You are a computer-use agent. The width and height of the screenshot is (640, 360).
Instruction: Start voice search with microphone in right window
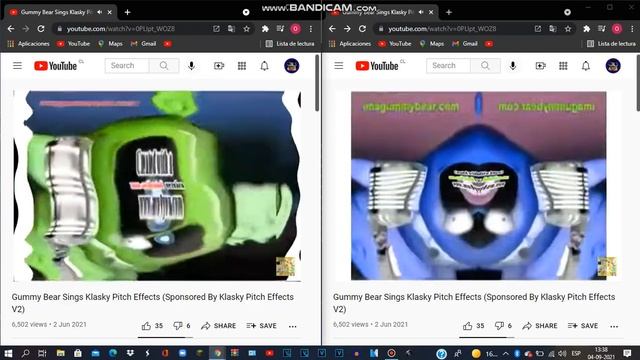[513, 66]
